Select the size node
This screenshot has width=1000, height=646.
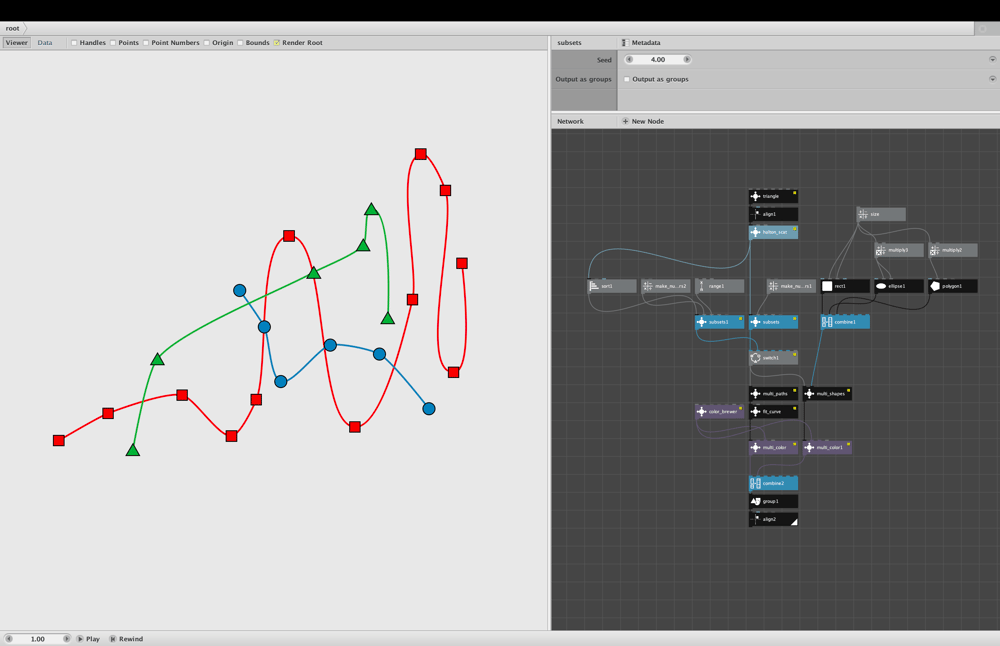881,214
